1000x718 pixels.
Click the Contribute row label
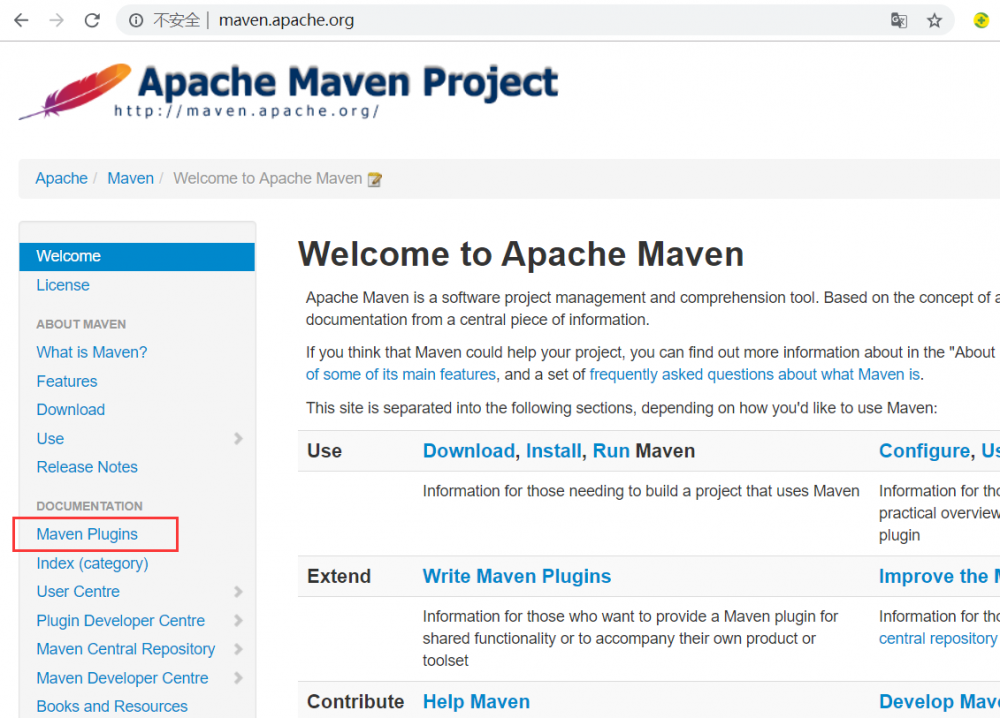point(355,701)
